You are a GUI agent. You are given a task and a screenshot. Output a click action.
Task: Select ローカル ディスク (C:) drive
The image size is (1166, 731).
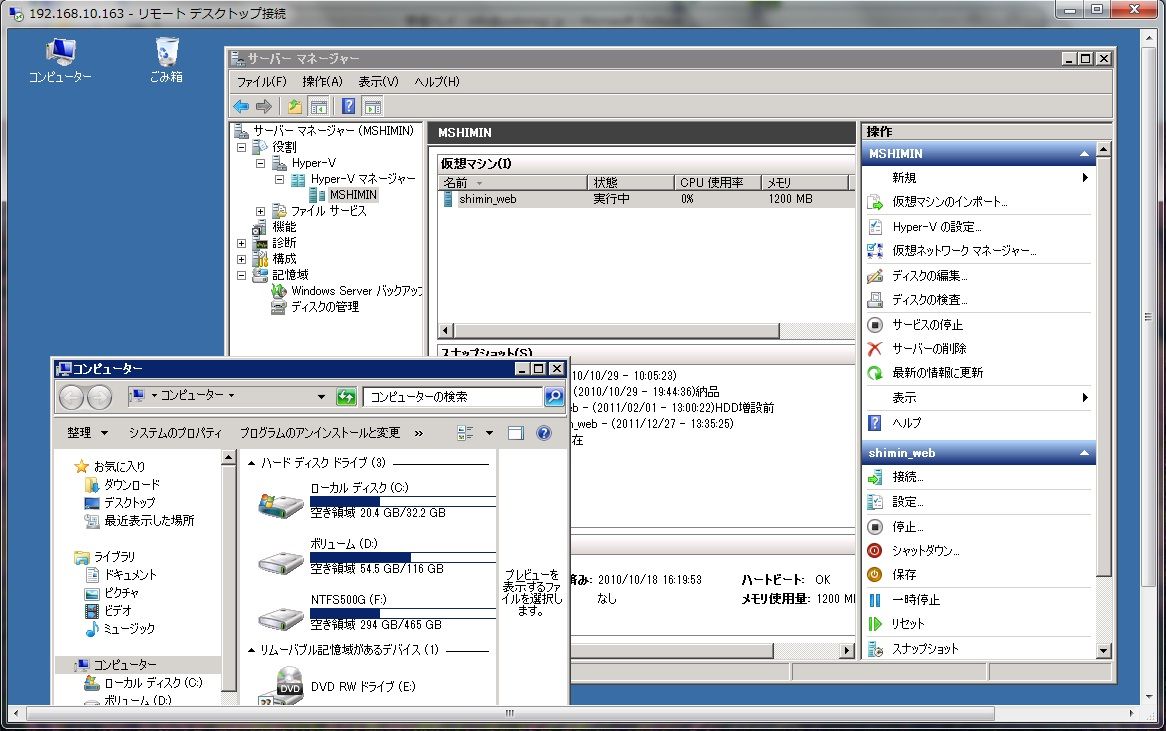click(x=376, y=500)
